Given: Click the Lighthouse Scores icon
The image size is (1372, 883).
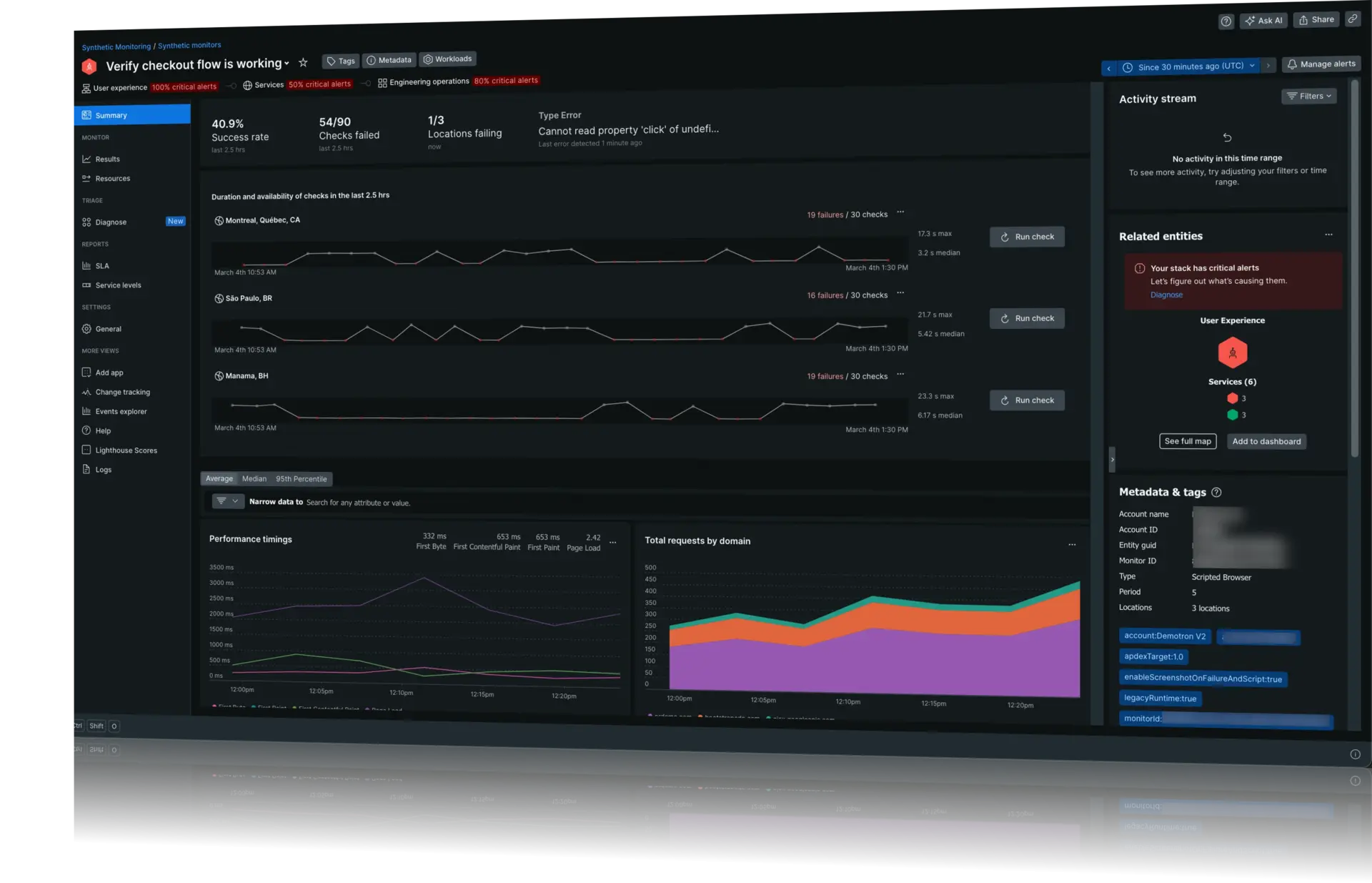Looking at the screenshot, I should tap(86, 450).
